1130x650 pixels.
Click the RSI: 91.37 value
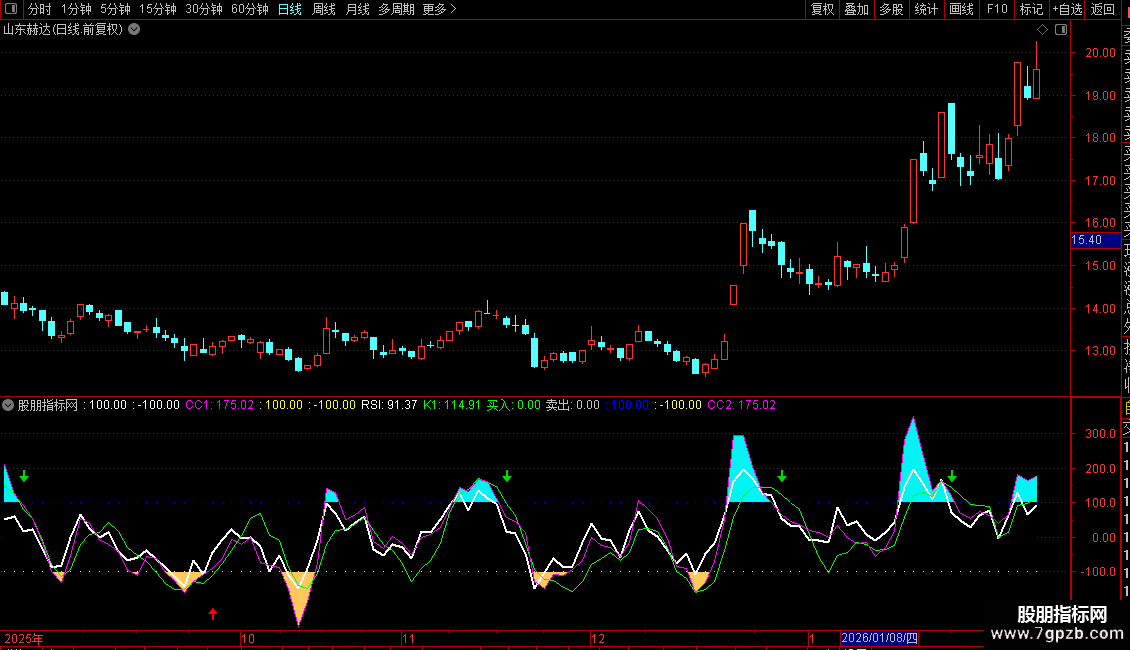tap(389, 405)
